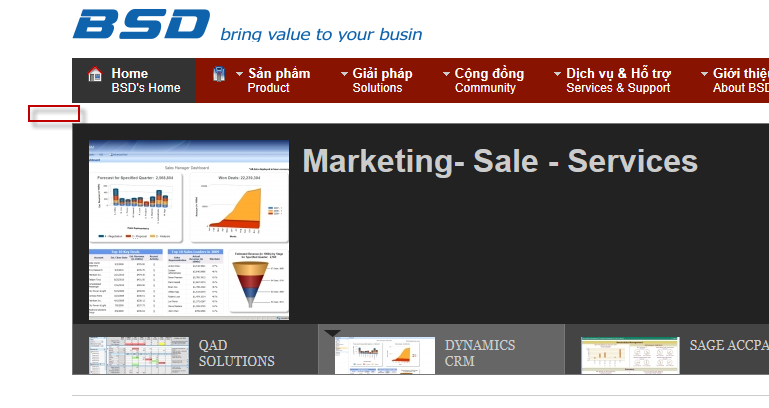Click the Marketing- Sale - Services heading

point(500,162)
